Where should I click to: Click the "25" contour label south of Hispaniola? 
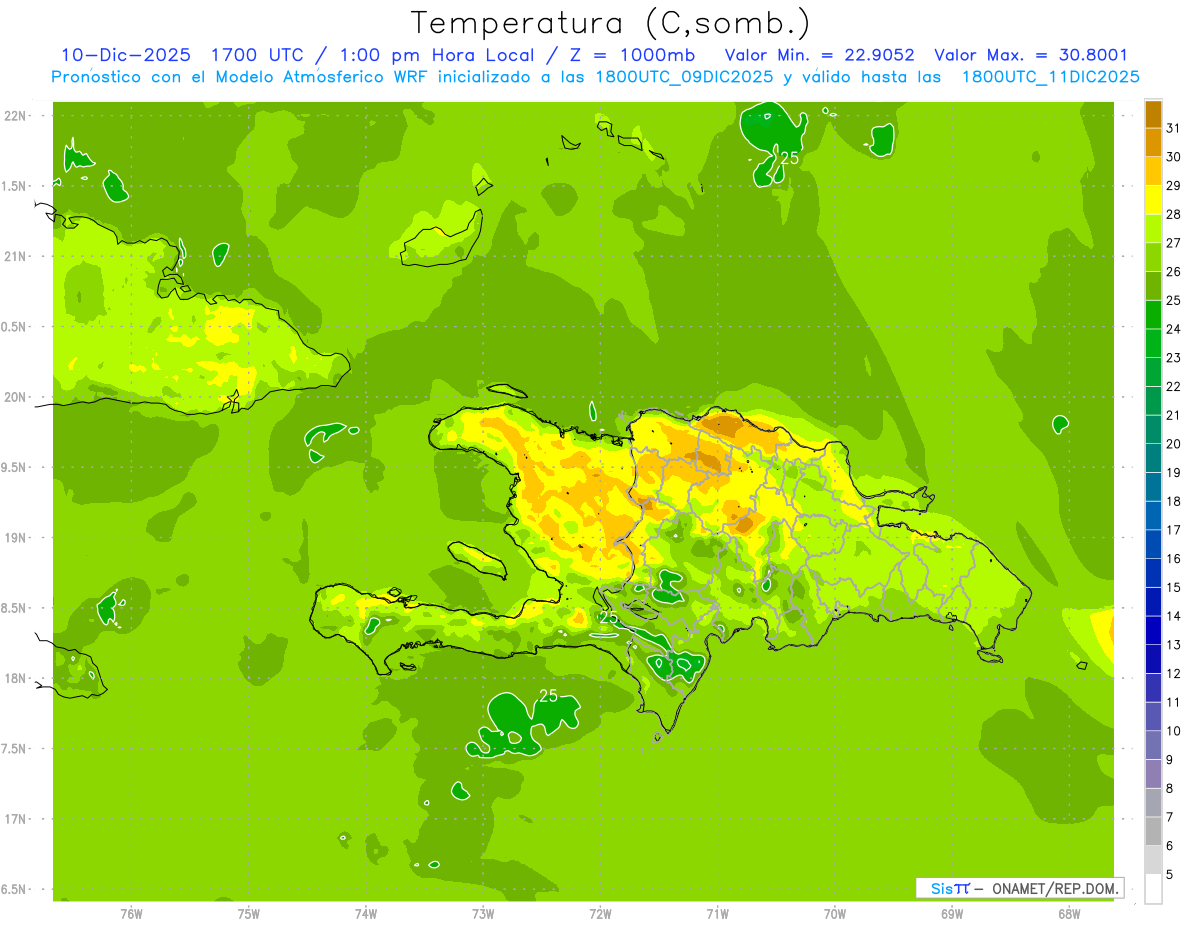(x=548, y=696)
